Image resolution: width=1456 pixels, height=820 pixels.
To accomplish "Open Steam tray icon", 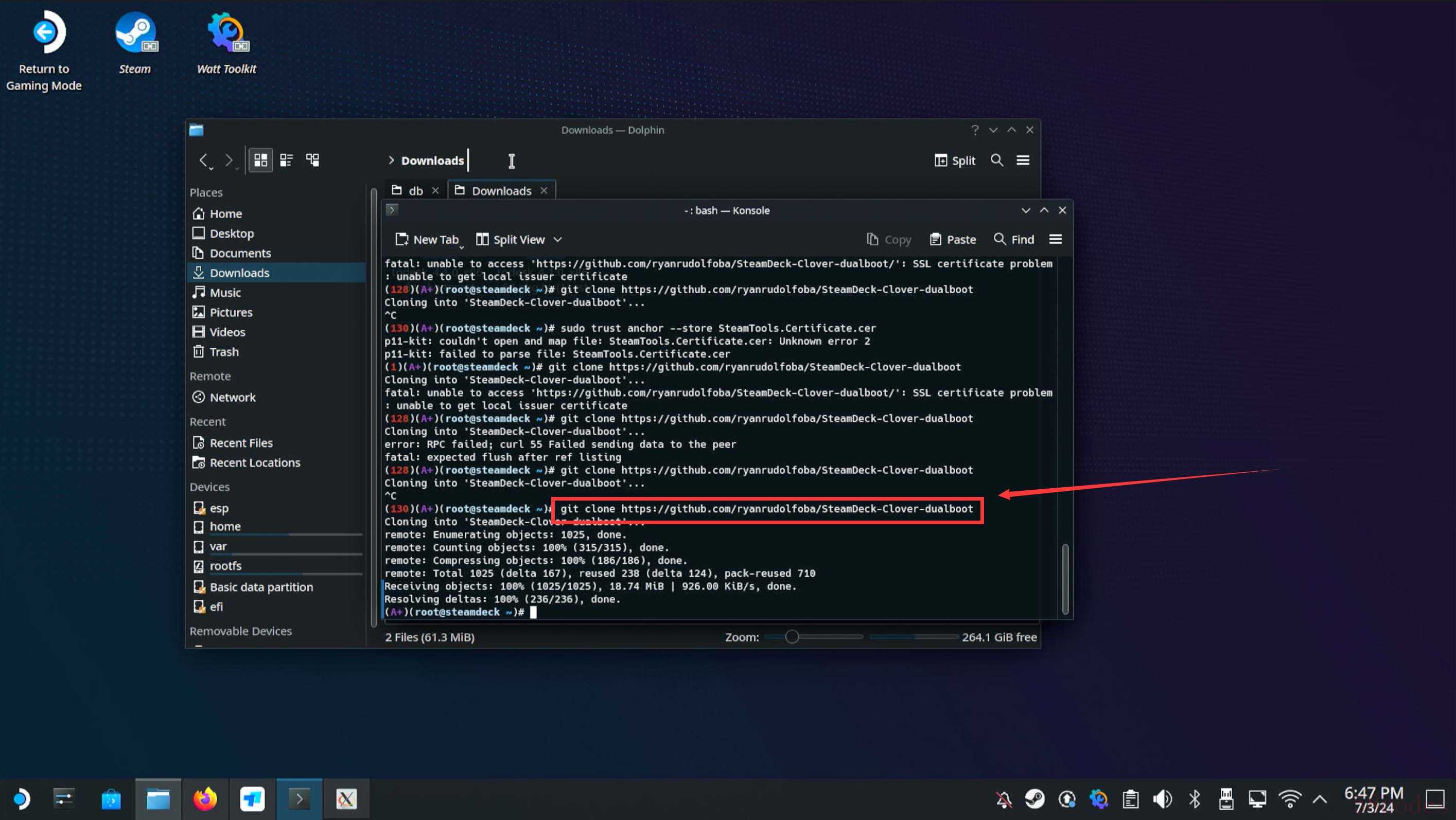I will point(1035,799).
